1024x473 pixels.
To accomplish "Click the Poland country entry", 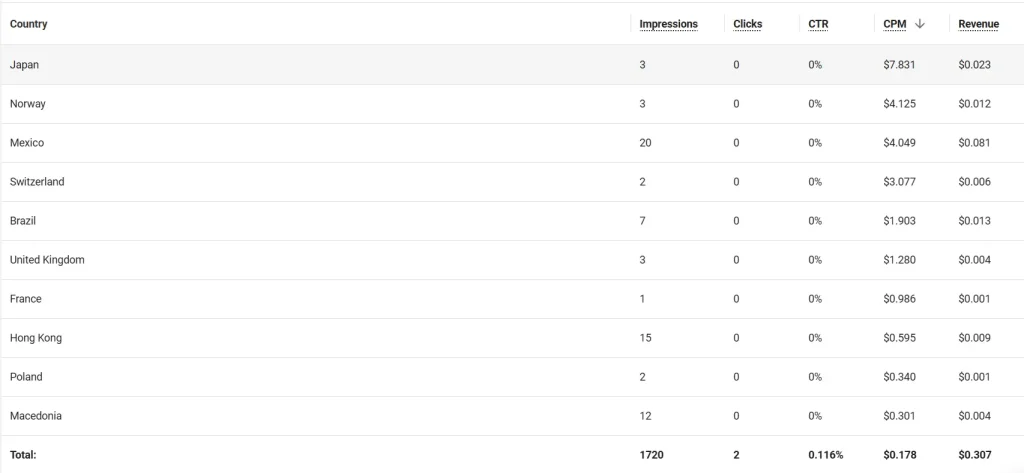I will 26,377.
